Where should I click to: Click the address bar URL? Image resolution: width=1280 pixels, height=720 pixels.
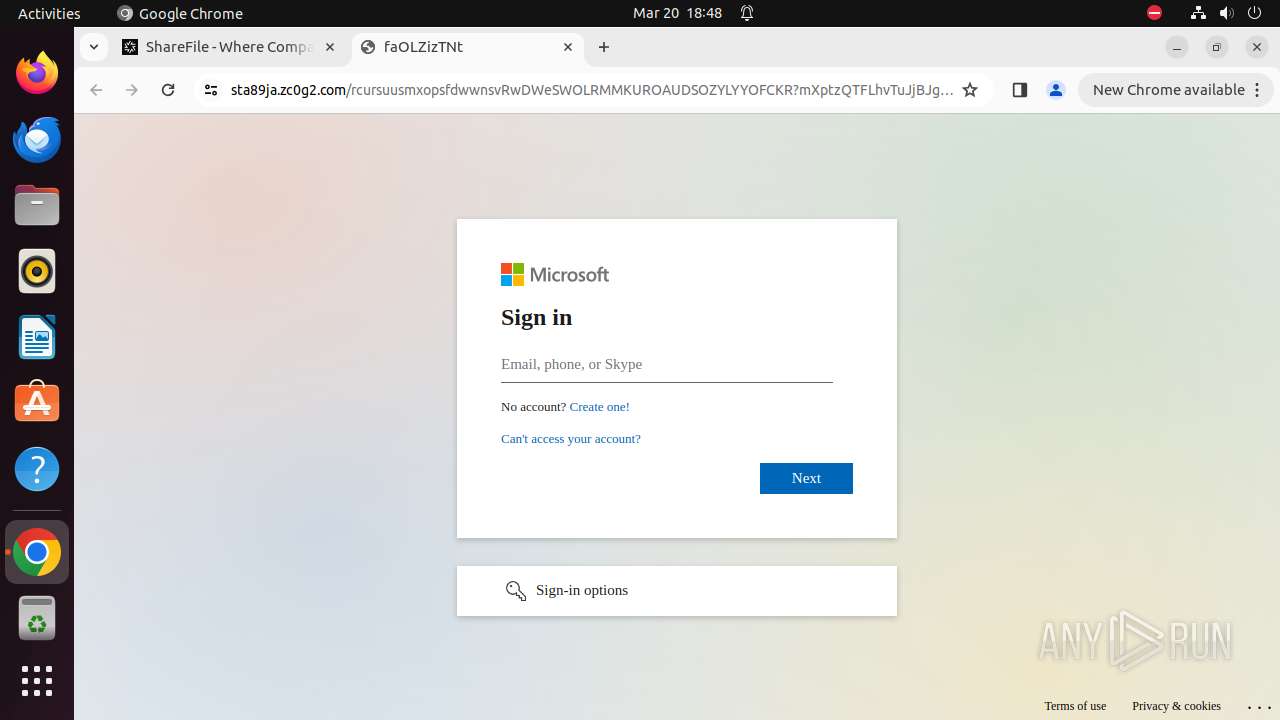coord(592,90)
